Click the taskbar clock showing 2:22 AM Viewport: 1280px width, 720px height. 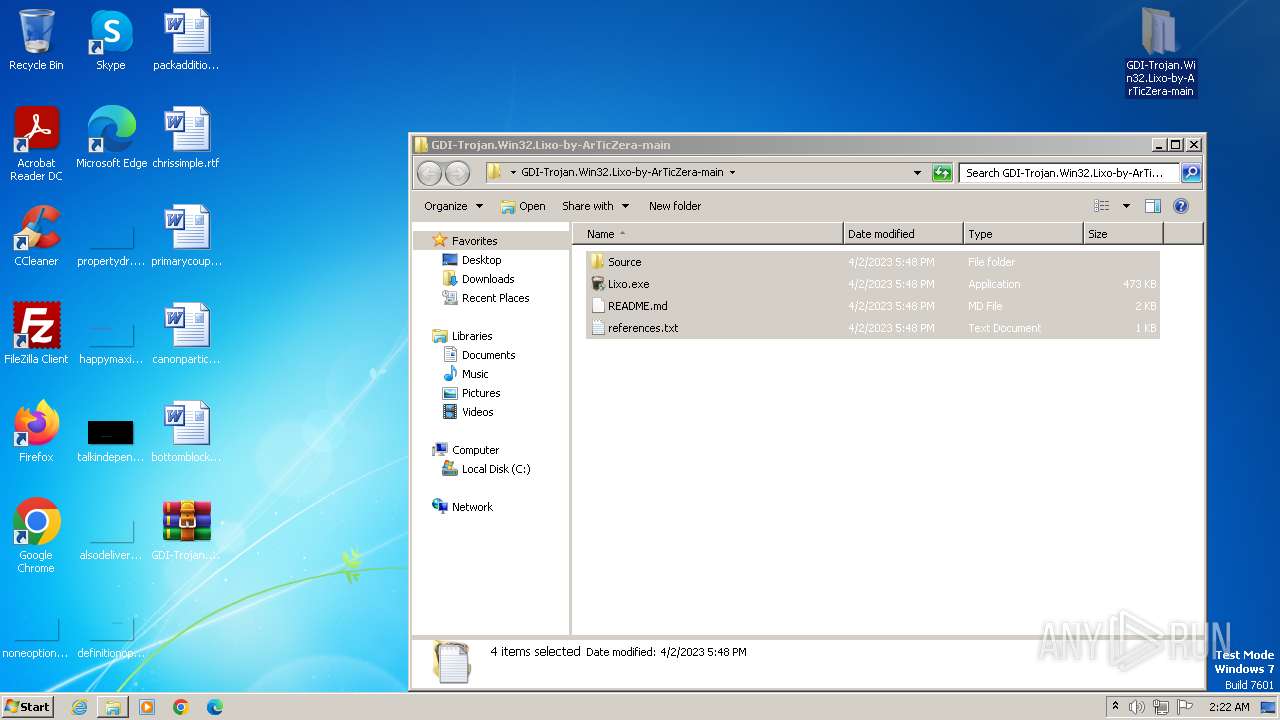1229,707
